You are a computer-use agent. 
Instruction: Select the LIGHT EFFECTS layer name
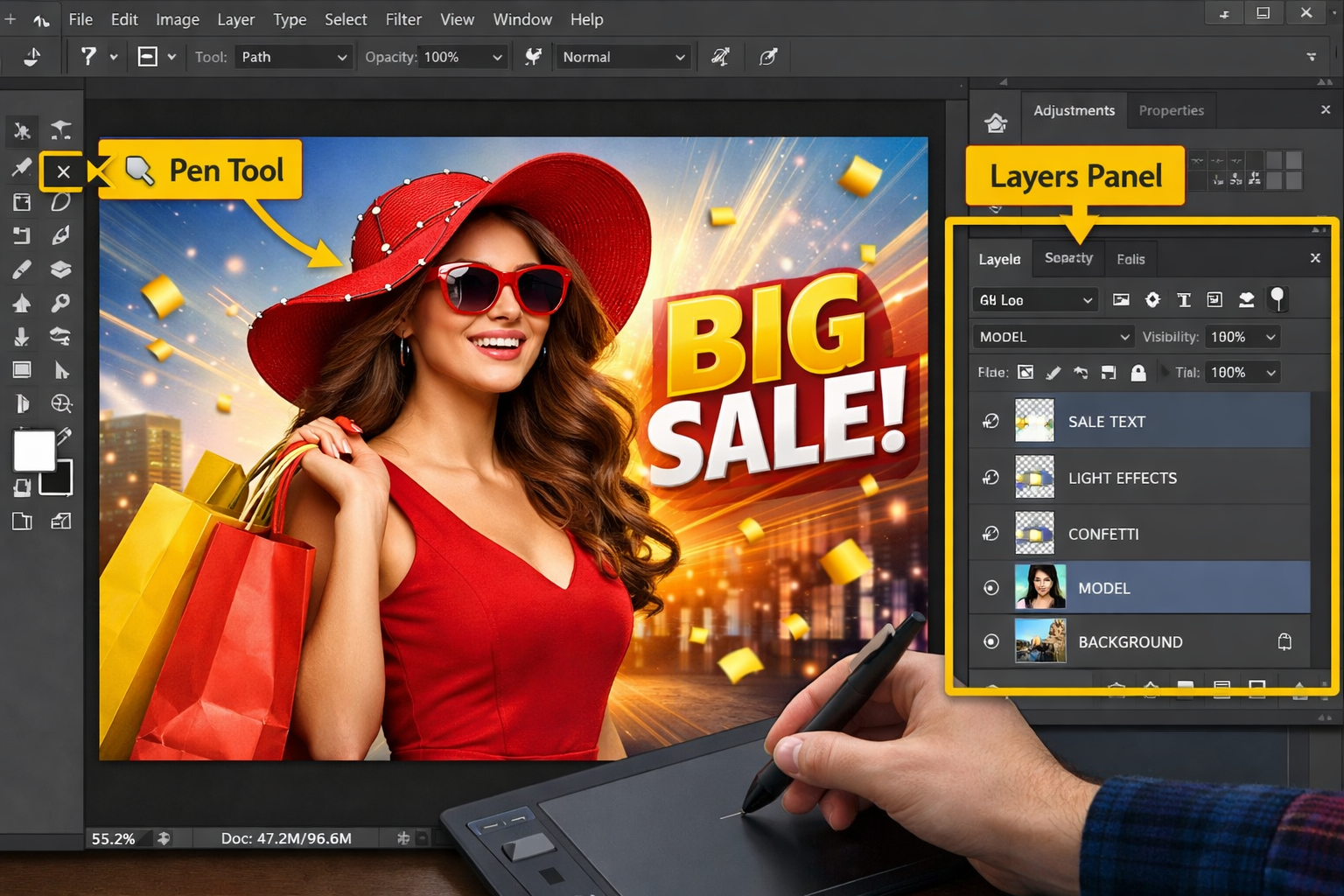[1122, 478]
